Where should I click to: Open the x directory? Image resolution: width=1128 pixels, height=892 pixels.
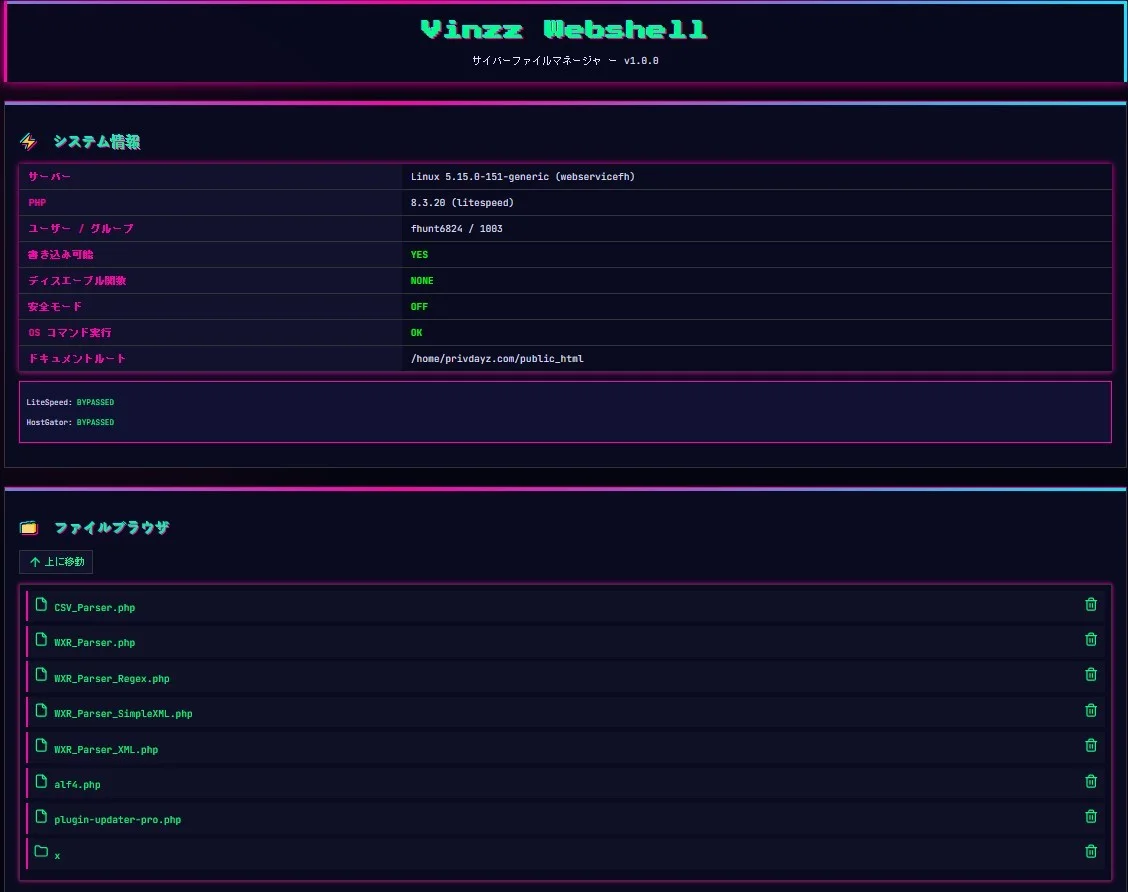pos(57,855)
